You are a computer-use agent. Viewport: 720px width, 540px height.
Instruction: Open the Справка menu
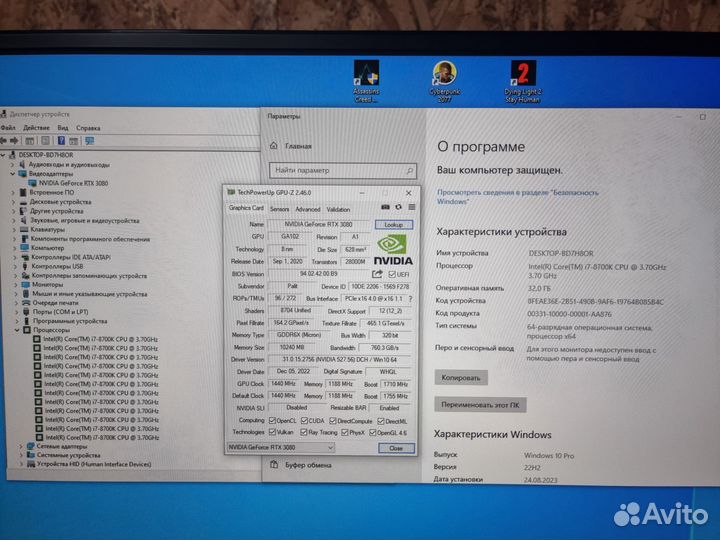[88, 128]
